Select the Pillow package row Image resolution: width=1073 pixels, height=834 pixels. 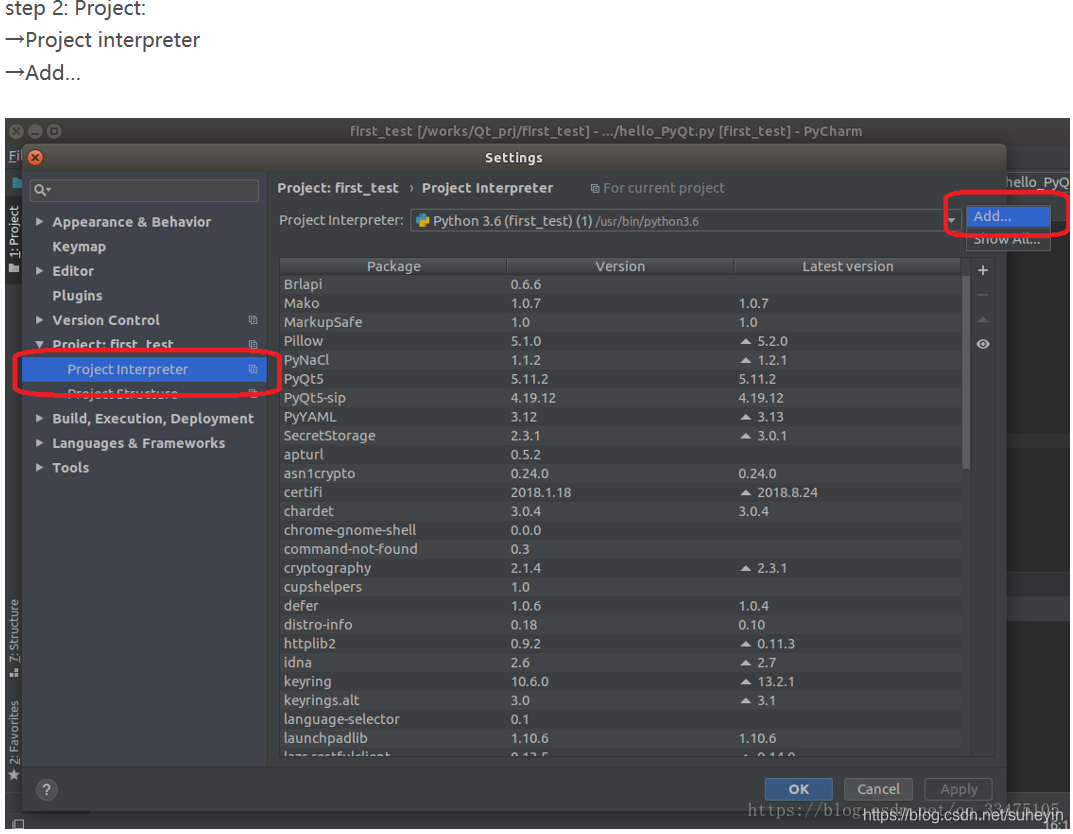(620, 341)
